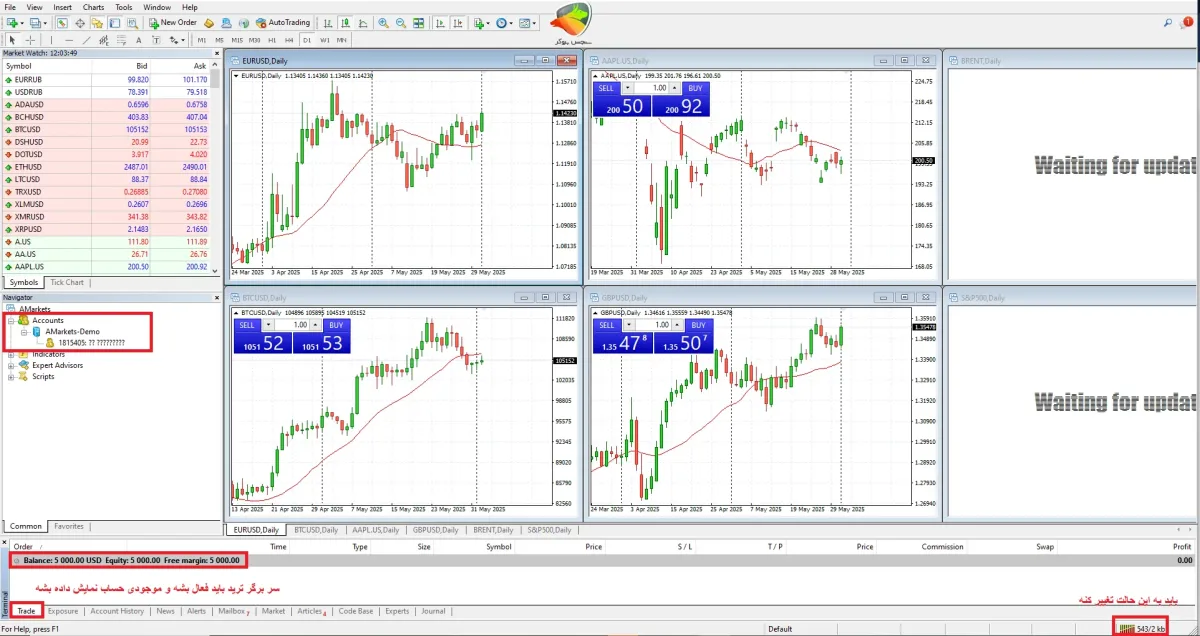
Task: Tile chart windows with the grid icon
Action: click(x=418, y=22)
